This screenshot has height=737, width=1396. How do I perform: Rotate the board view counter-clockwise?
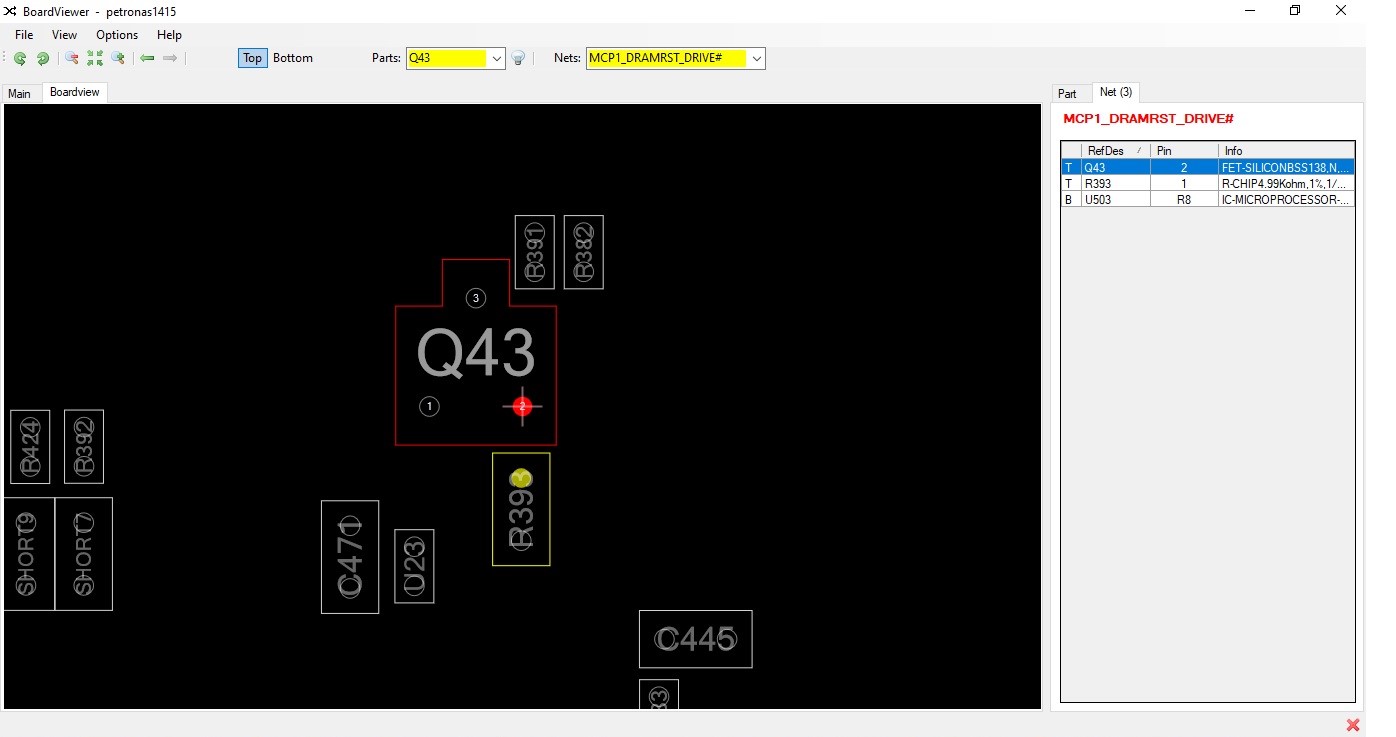[x=20, y=58]
